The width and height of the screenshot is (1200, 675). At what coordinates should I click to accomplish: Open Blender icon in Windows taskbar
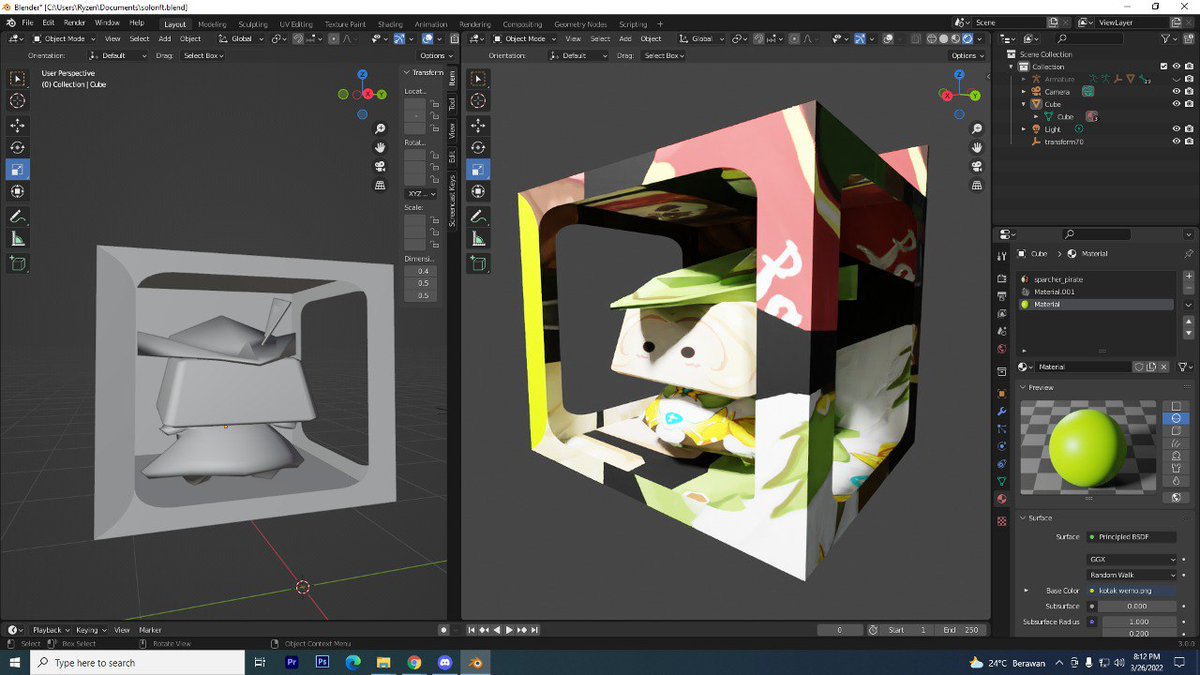tap(476, 662)
